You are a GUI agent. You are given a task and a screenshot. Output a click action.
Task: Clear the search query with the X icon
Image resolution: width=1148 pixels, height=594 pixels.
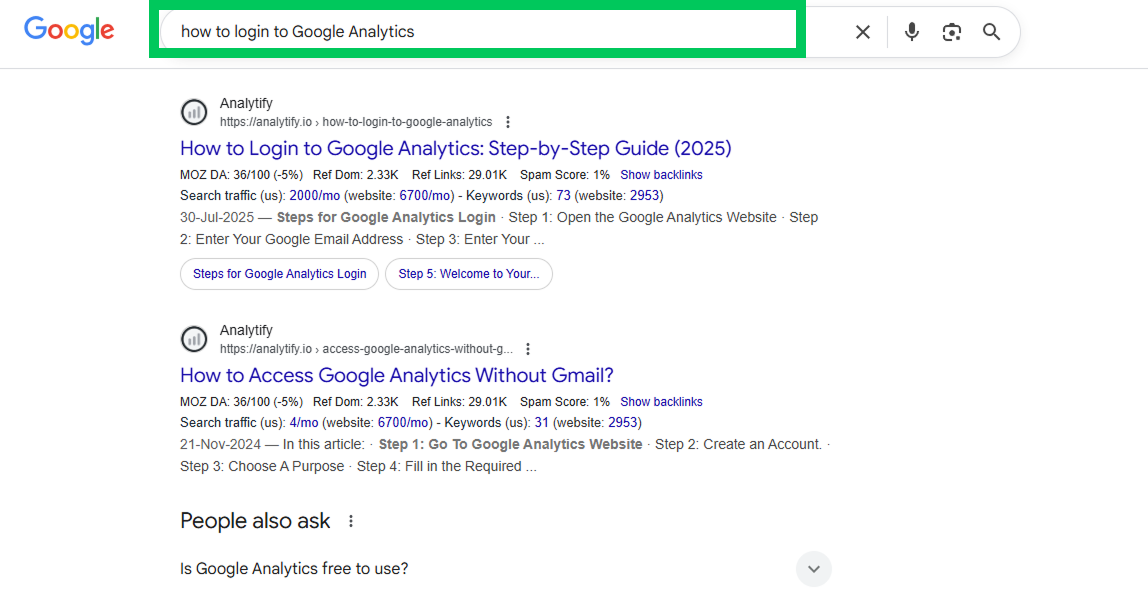click(862, 31)
